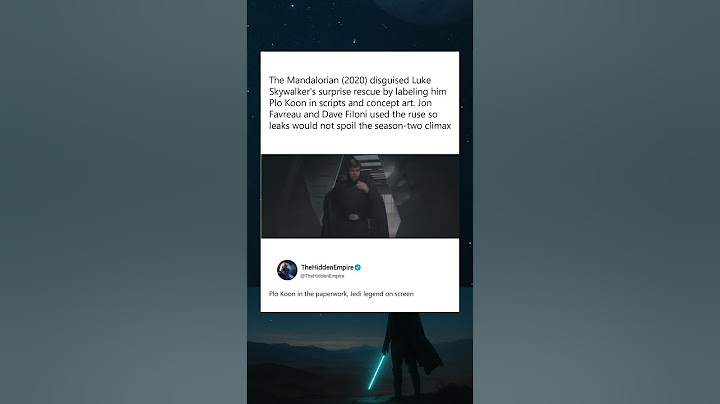Click Luke's face in the embedded image

tap(354, 169)
